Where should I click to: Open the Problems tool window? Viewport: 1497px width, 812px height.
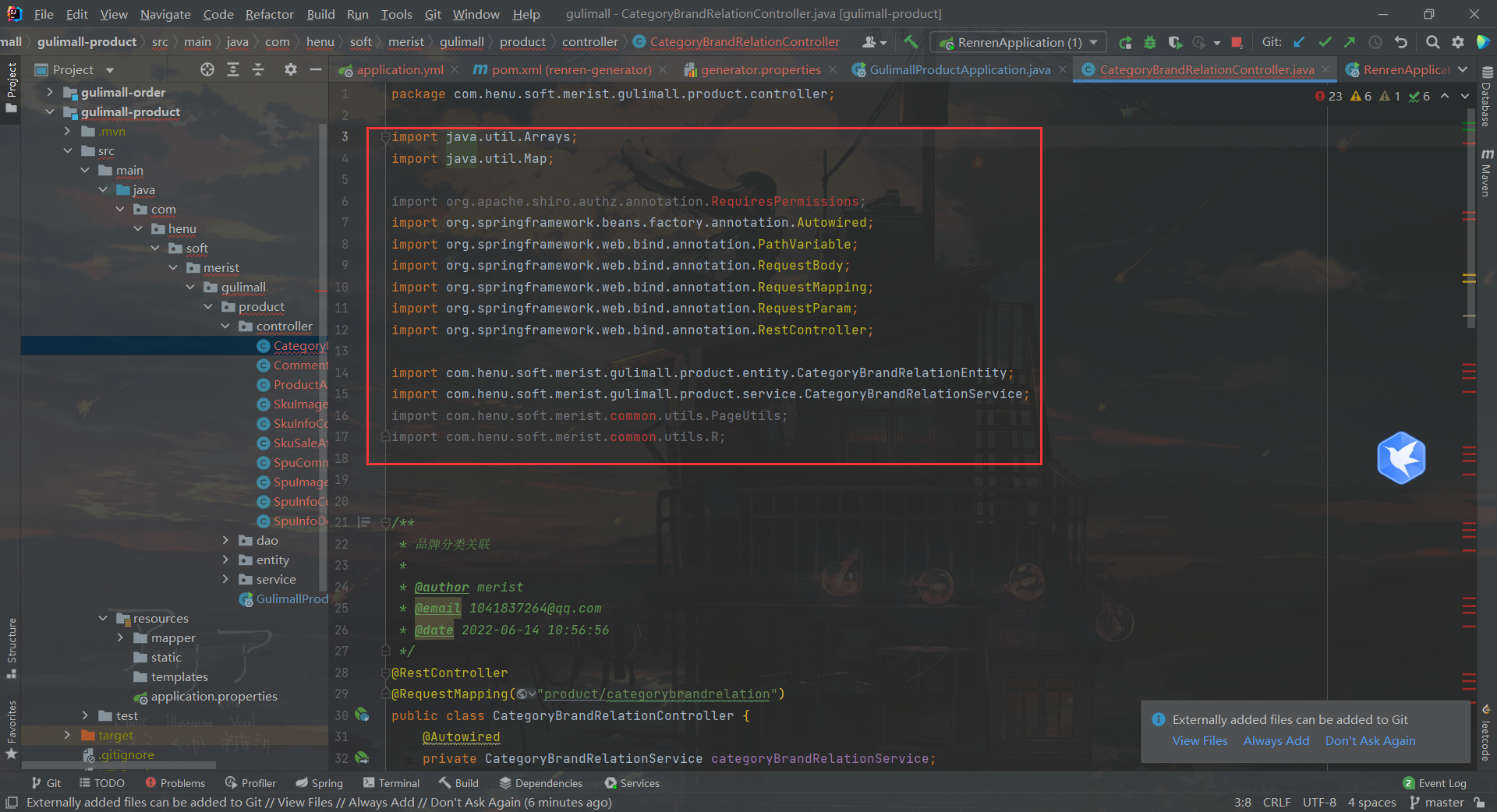[175, 783]
